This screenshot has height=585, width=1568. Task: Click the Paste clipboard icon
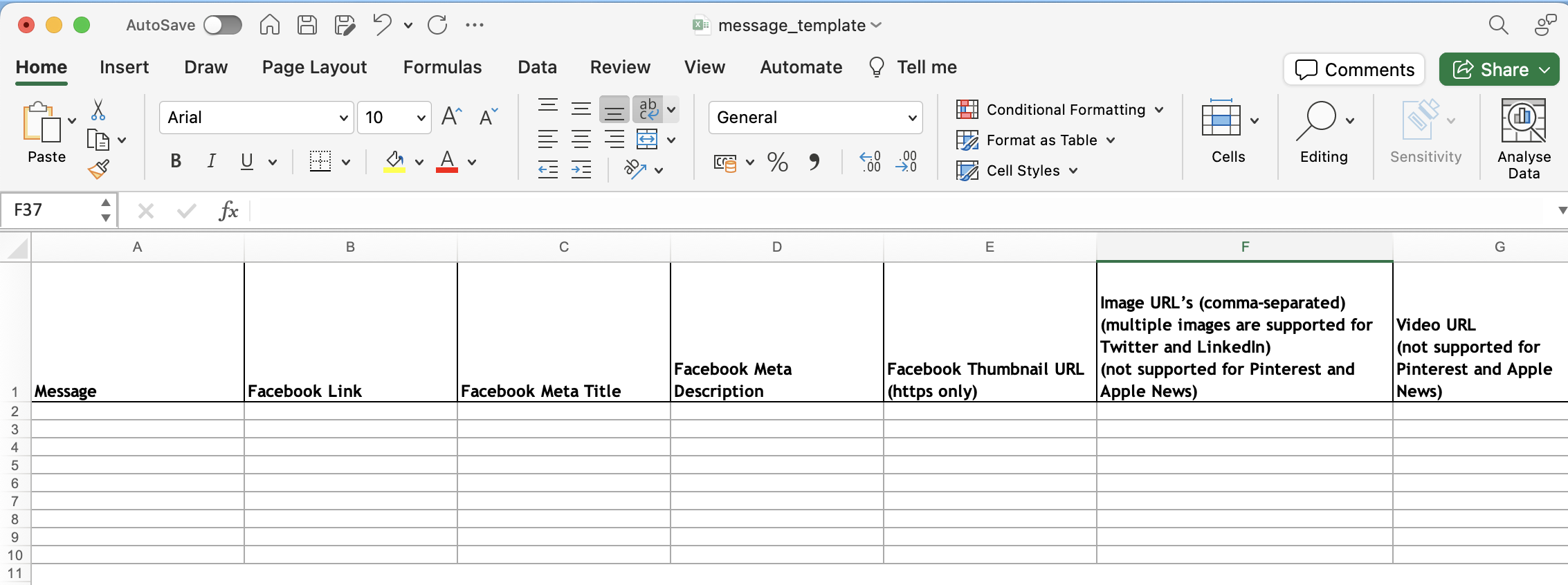(41, 122)
